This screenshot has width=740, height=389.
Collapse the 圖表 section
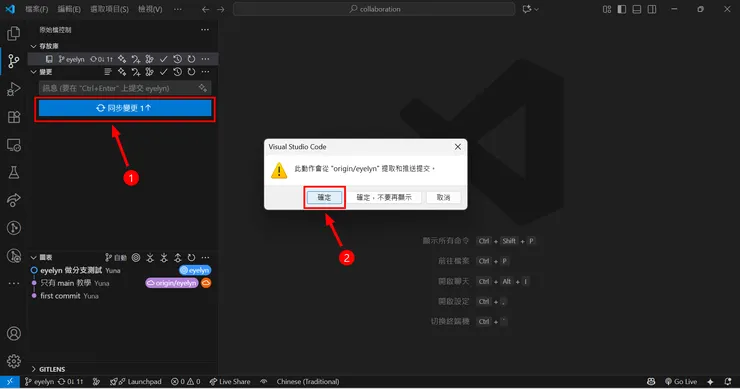[34, 257]
